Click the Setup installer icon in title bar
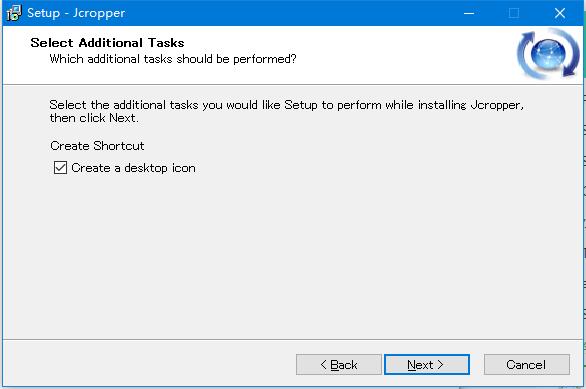Viewport: 586px width, 389px height. tap(14, 13)
